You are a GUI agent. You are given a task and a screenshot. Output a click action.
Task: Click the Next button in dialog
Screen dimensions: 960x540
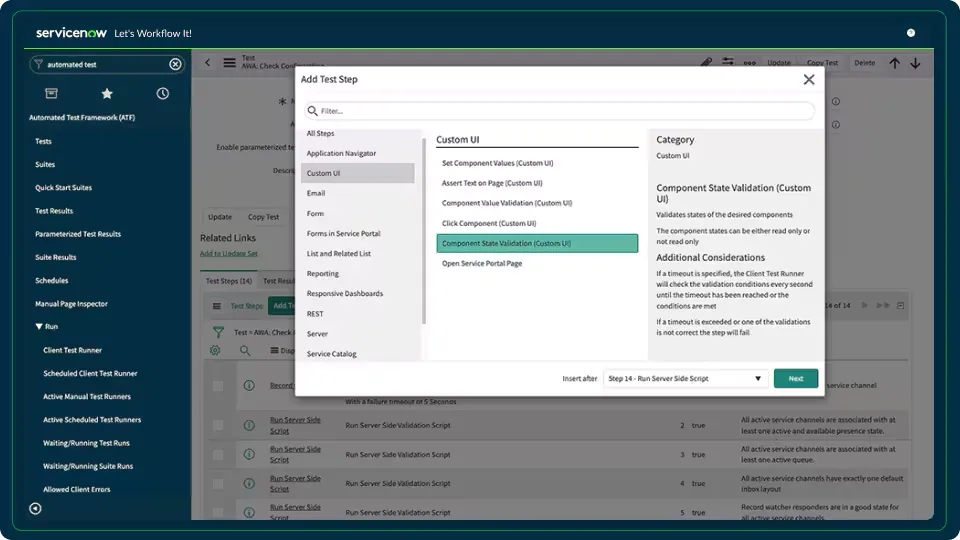pyautogui.click(x=795, y=378)
